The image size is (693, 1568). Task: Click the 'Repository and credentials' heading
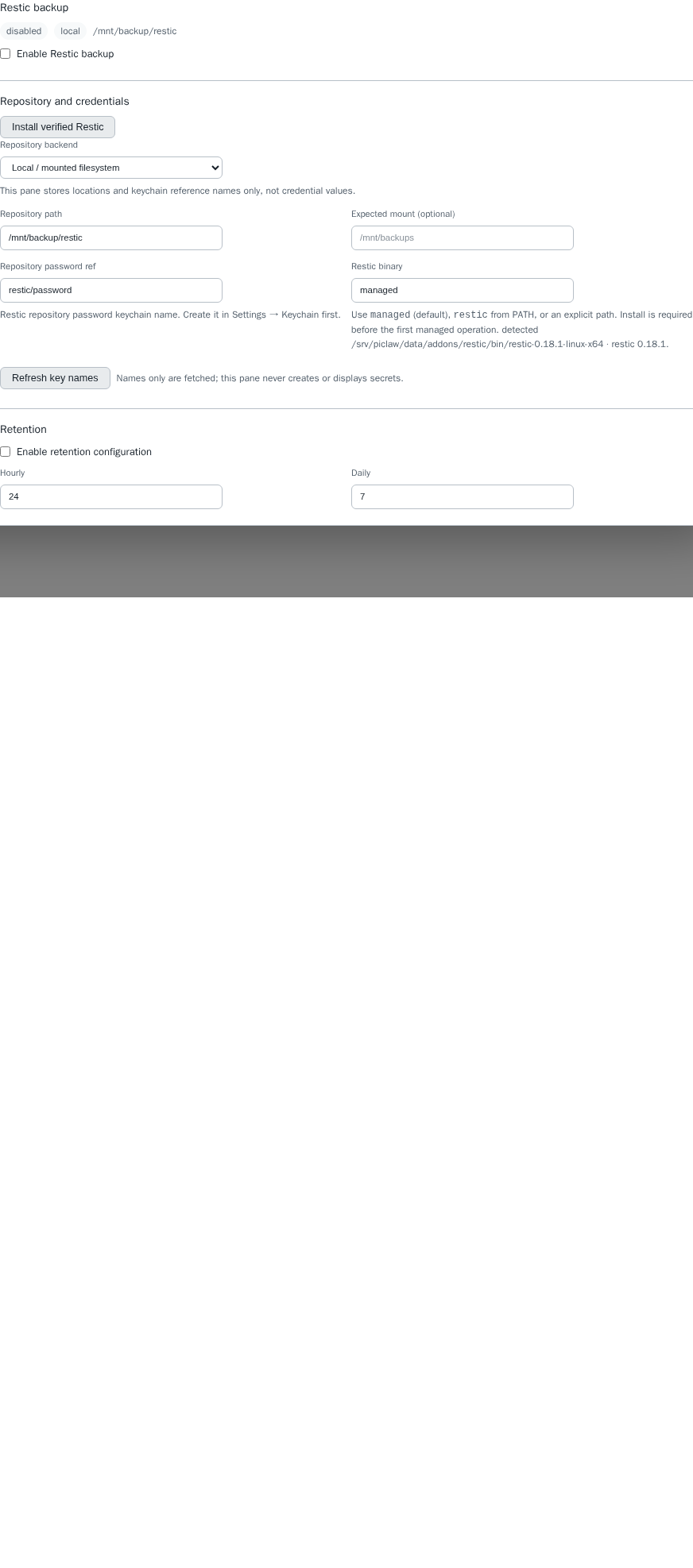(x=64, y=102)
